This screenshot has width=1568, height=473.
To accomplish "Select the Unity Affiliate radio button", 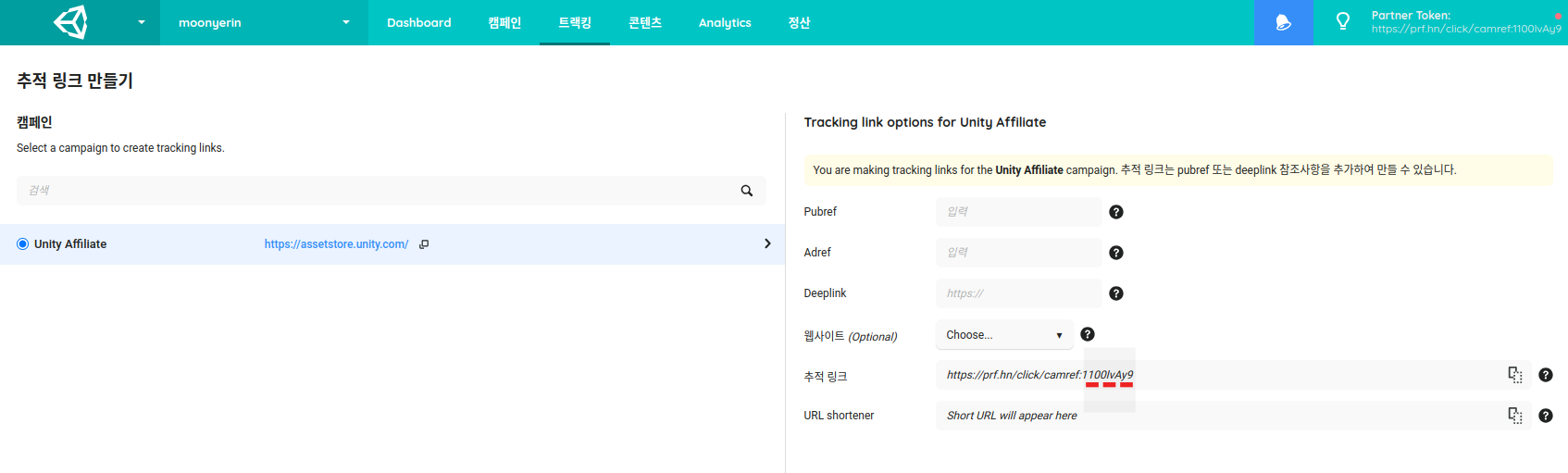I will [23, 244].
